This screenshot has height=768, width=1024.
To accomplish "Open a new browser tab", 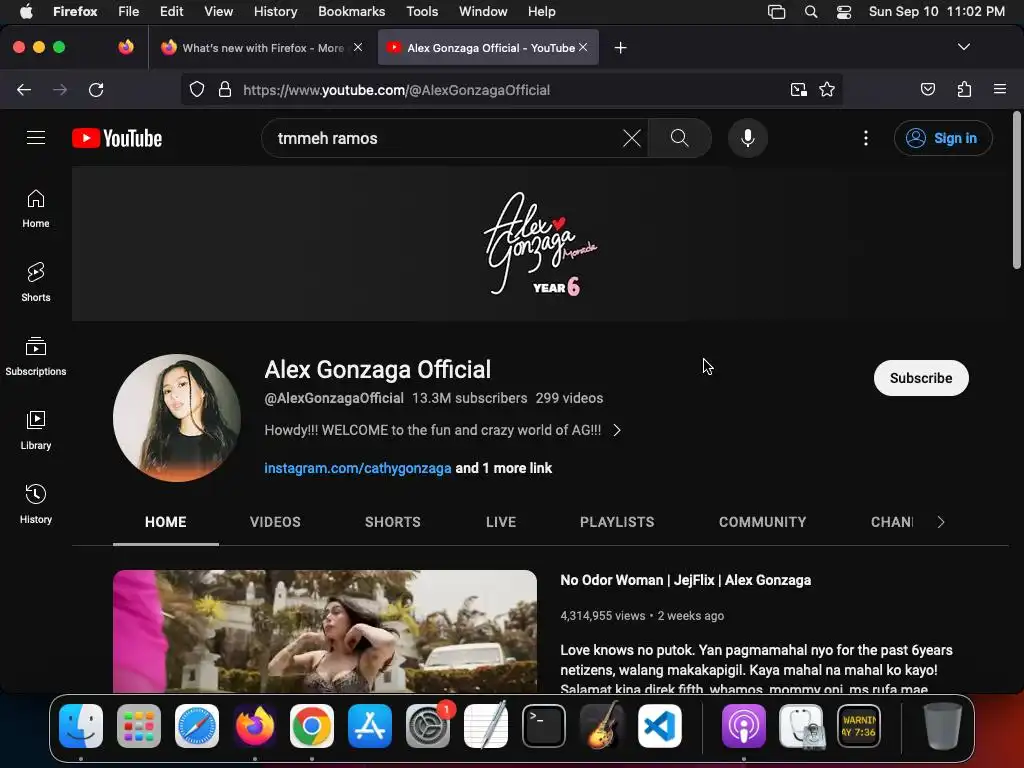I will (x=620, y=48).
